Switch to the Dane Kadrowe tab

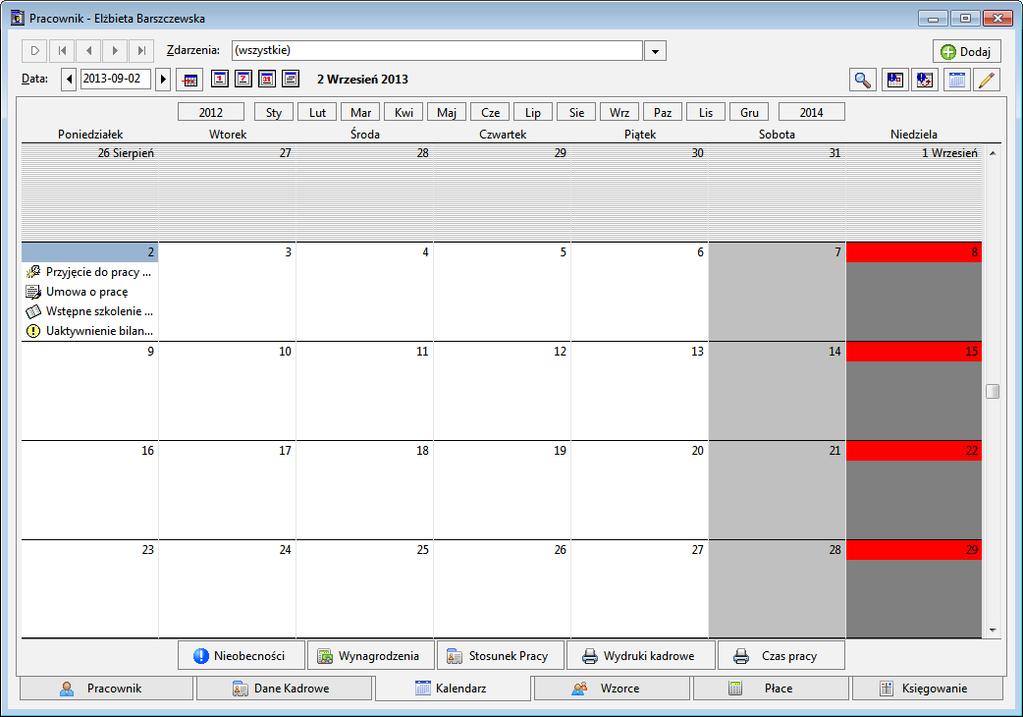coord(284,688)
